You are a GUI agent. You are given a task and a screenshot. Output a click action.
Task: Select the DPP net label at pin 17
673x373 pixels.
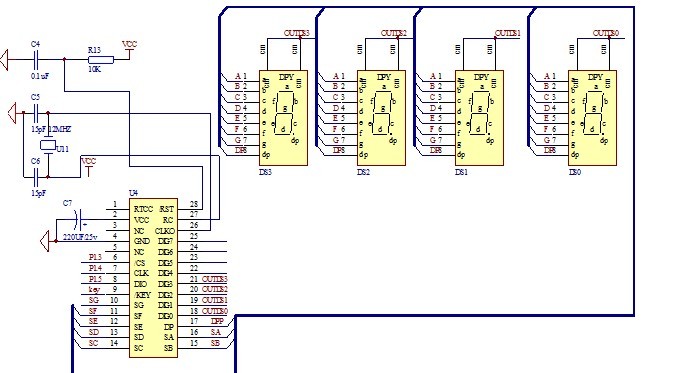click(217, 321)
